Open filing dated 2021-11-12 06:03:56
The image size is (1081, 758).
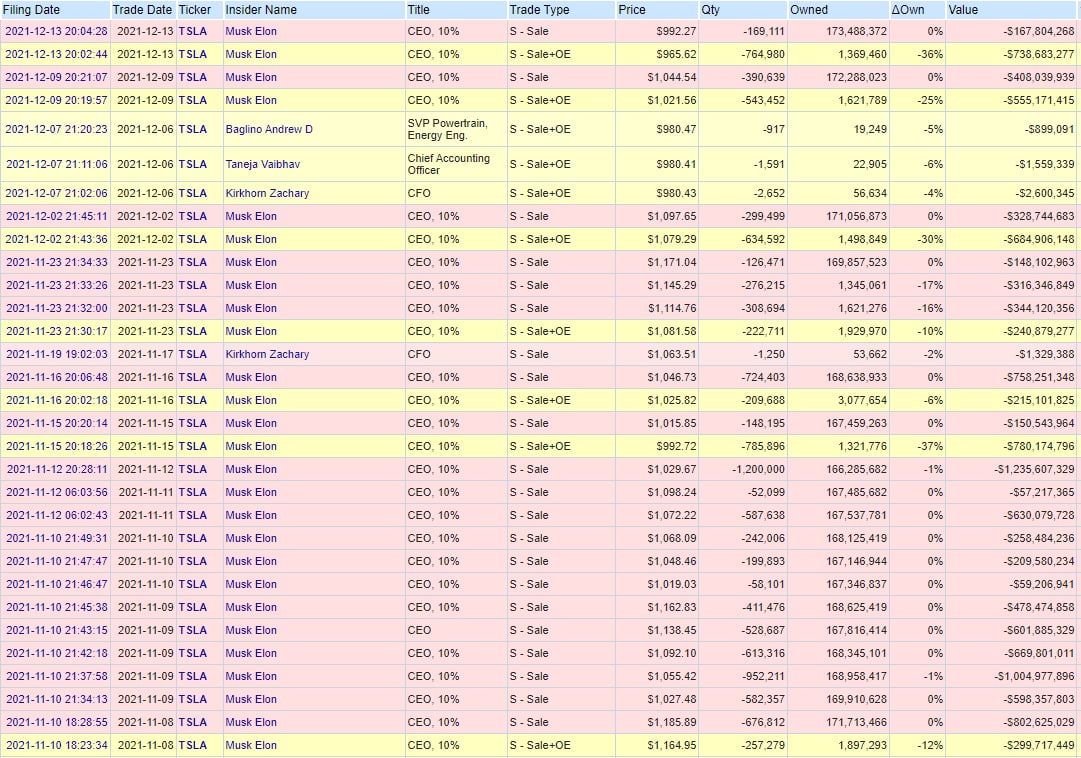[x=57, y=492]
